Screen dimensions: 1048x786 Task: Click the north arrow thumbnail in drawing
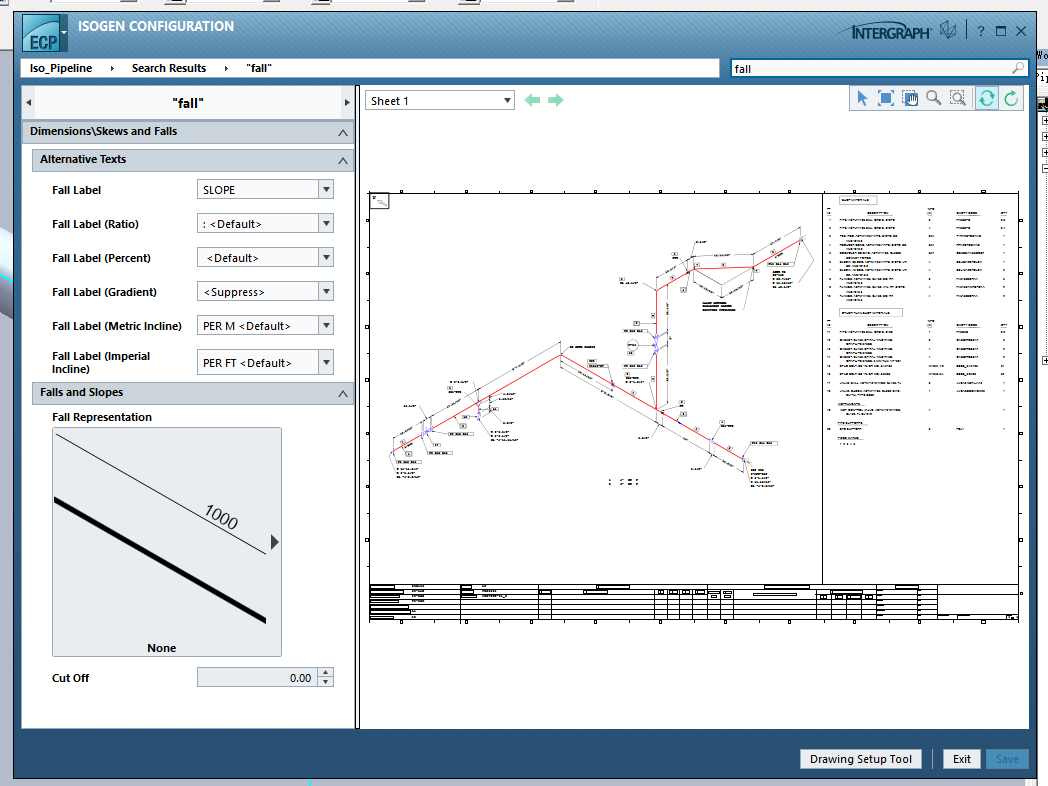click(x=380, y=201)
